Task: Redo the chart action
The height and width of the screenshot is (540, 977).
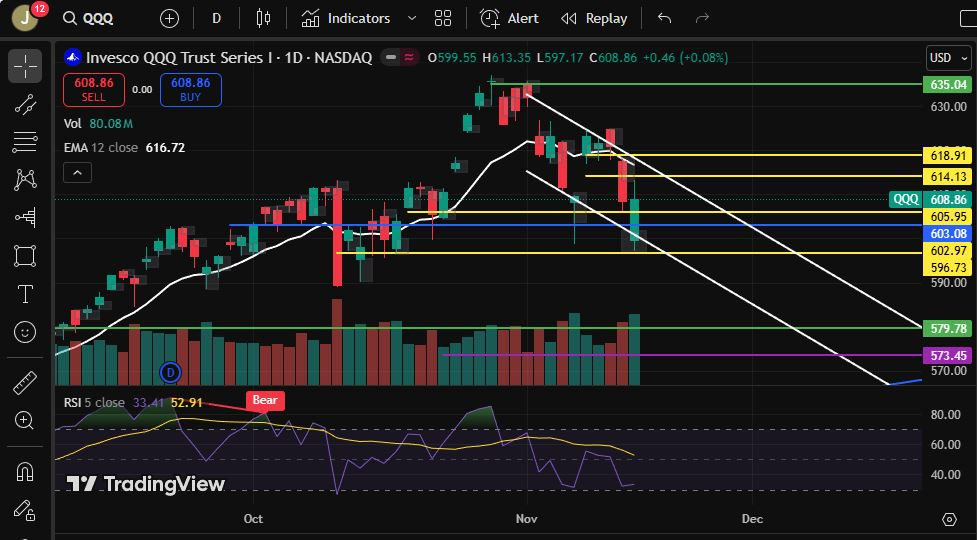Action: point(702,19)
